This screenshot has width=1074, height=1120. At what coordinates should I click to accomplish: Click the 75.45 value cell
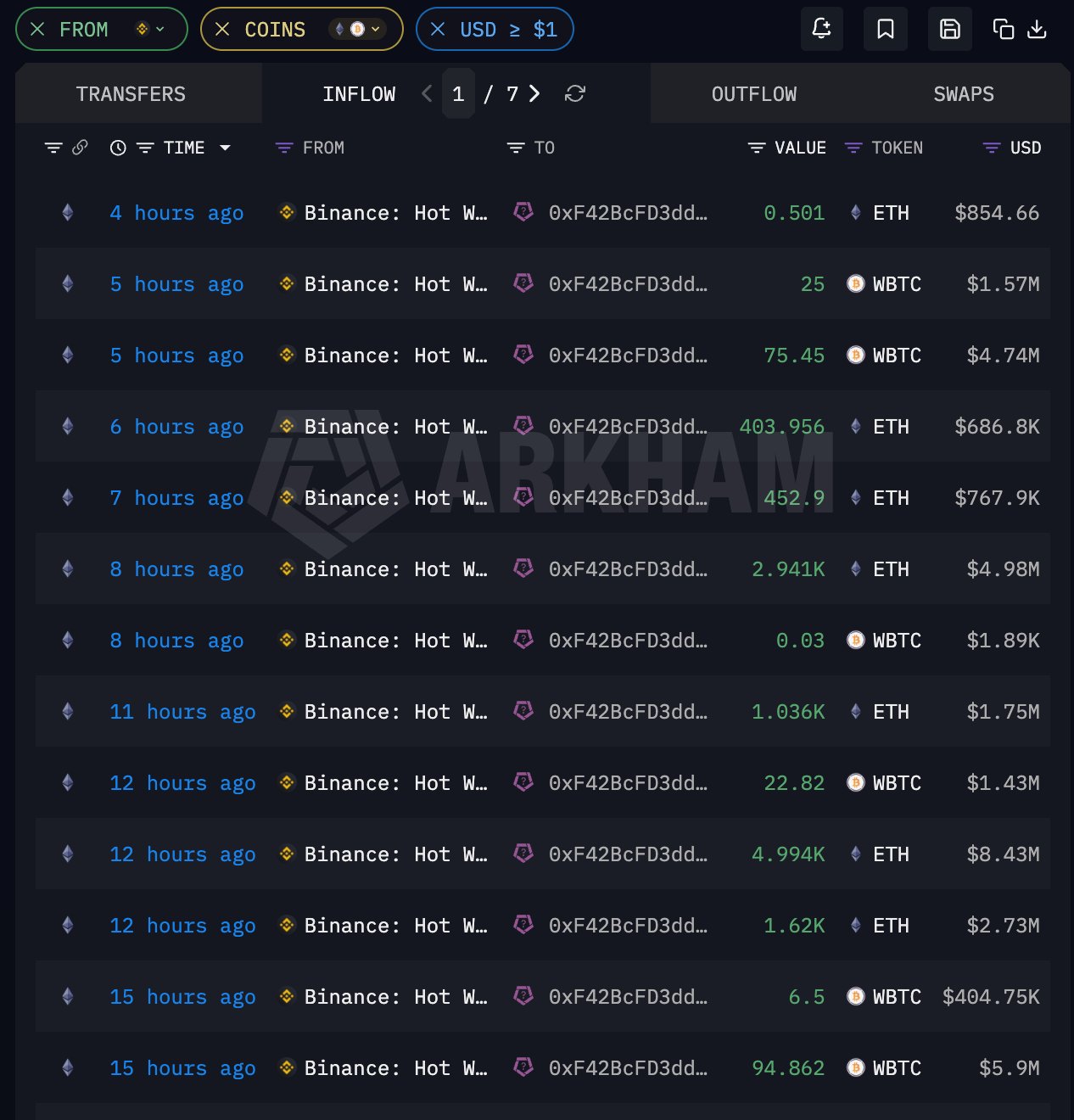point(794,356)
